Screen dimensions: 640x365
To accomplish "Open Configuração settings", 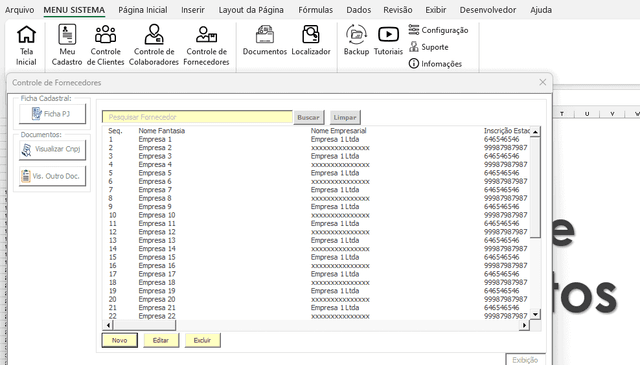I will pyautogui.click(x=438, y=30).
